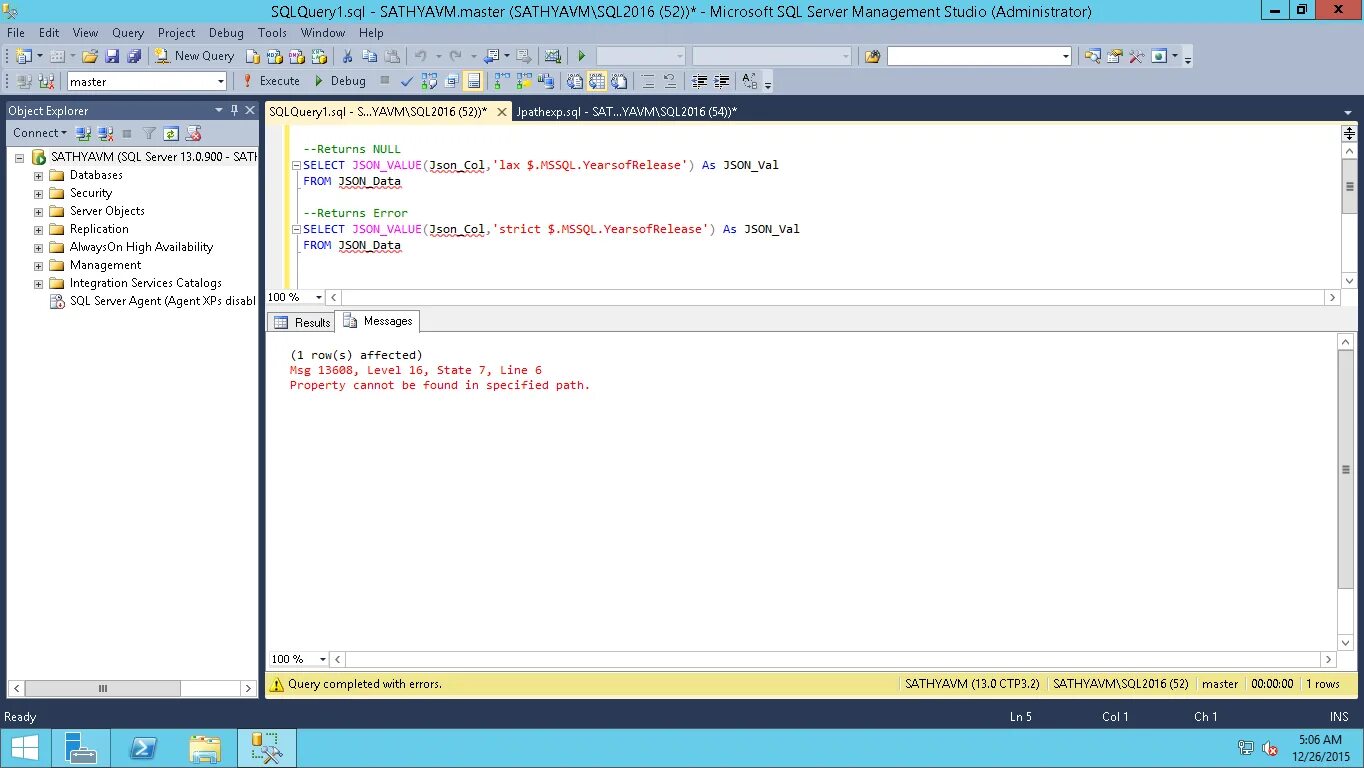
Task: Click the Delete script icon in Object Explorer
Action: pyautogui.click(x=194, y=133)
